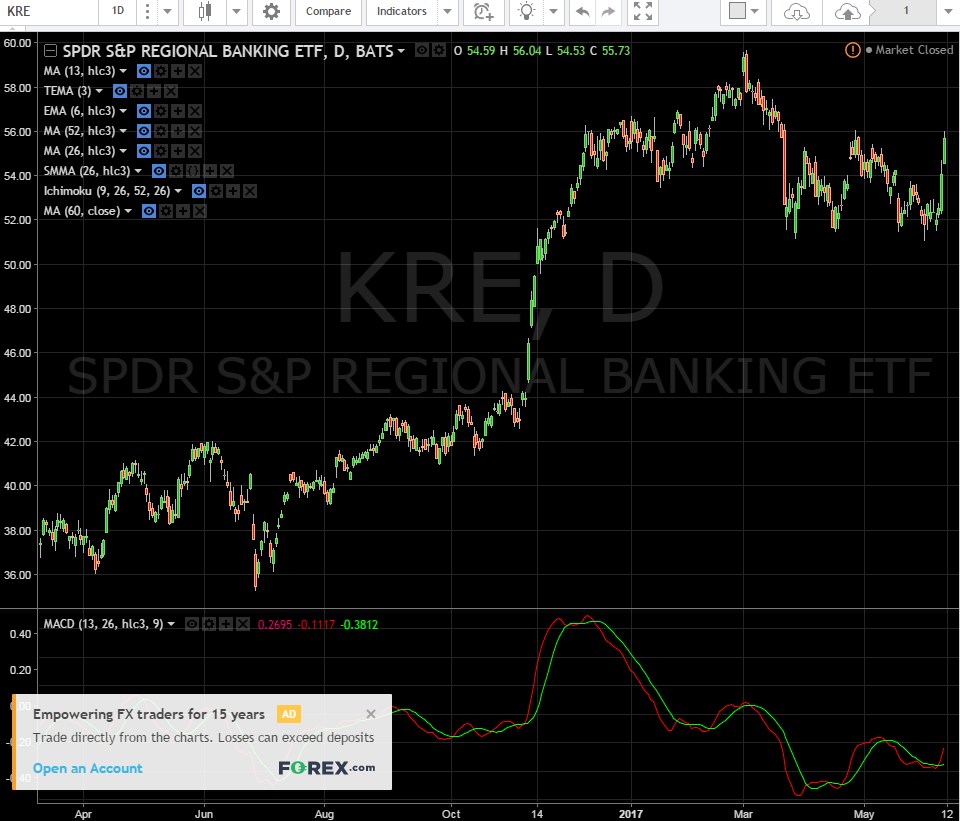Remove the TEMA (3) indicator
This screenshot has height=821, width=960.
[x=171, y=91]
